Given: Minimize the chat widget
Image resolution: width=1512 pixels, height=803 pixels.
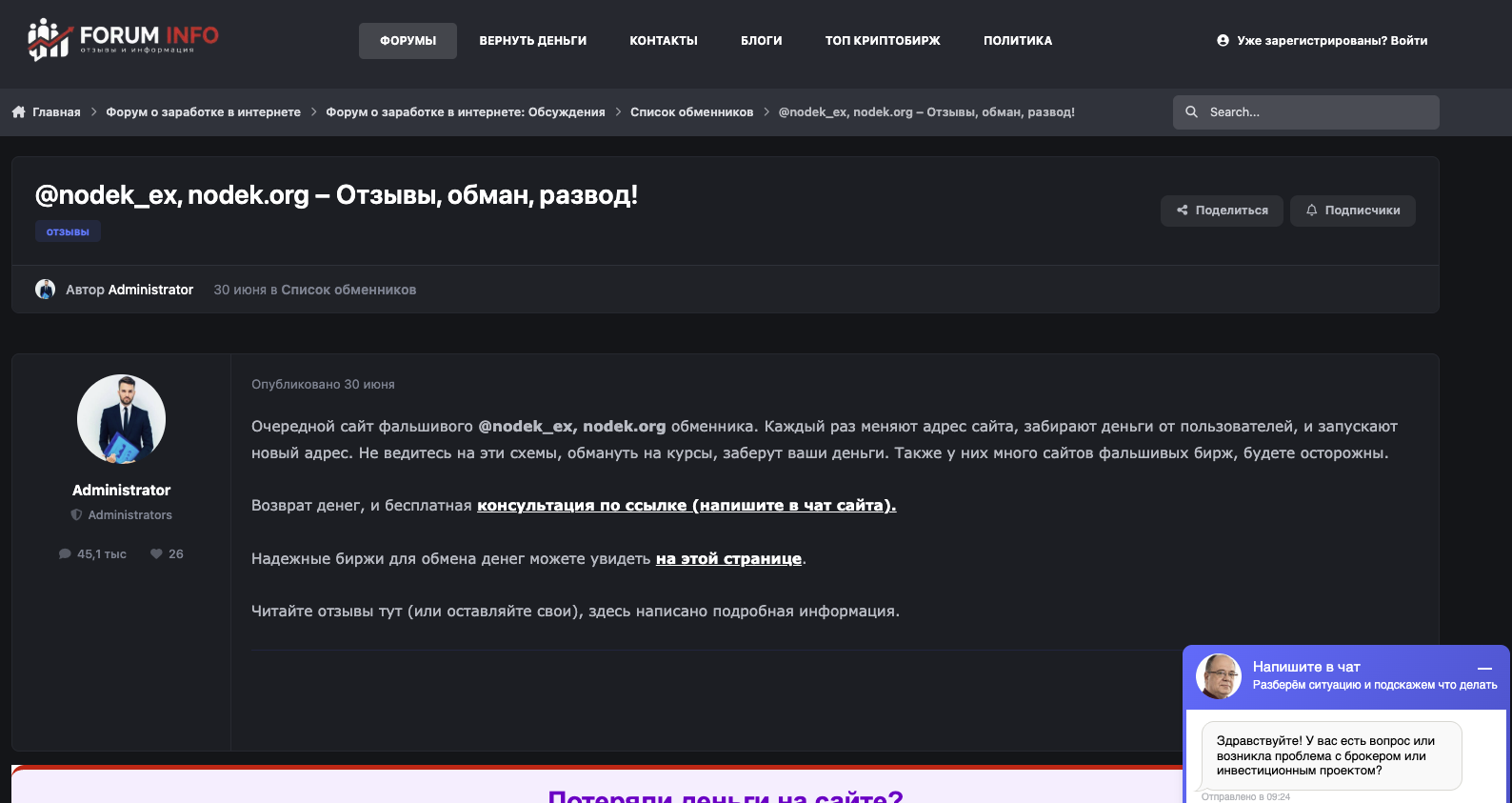Looking at the screenshot, I should [x=1484, y=669].
